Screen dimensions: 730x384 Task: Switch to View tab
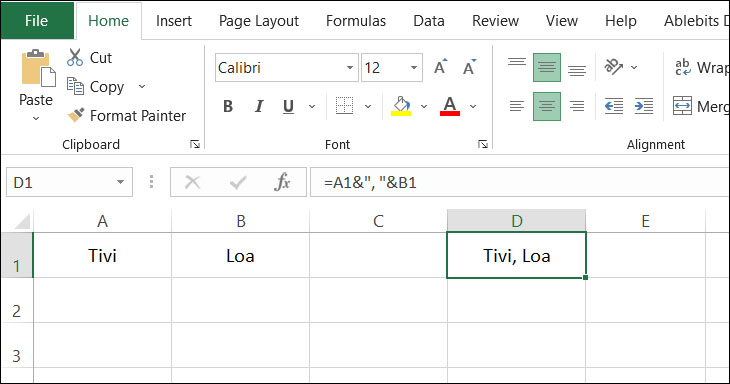(x=561, y=20)
